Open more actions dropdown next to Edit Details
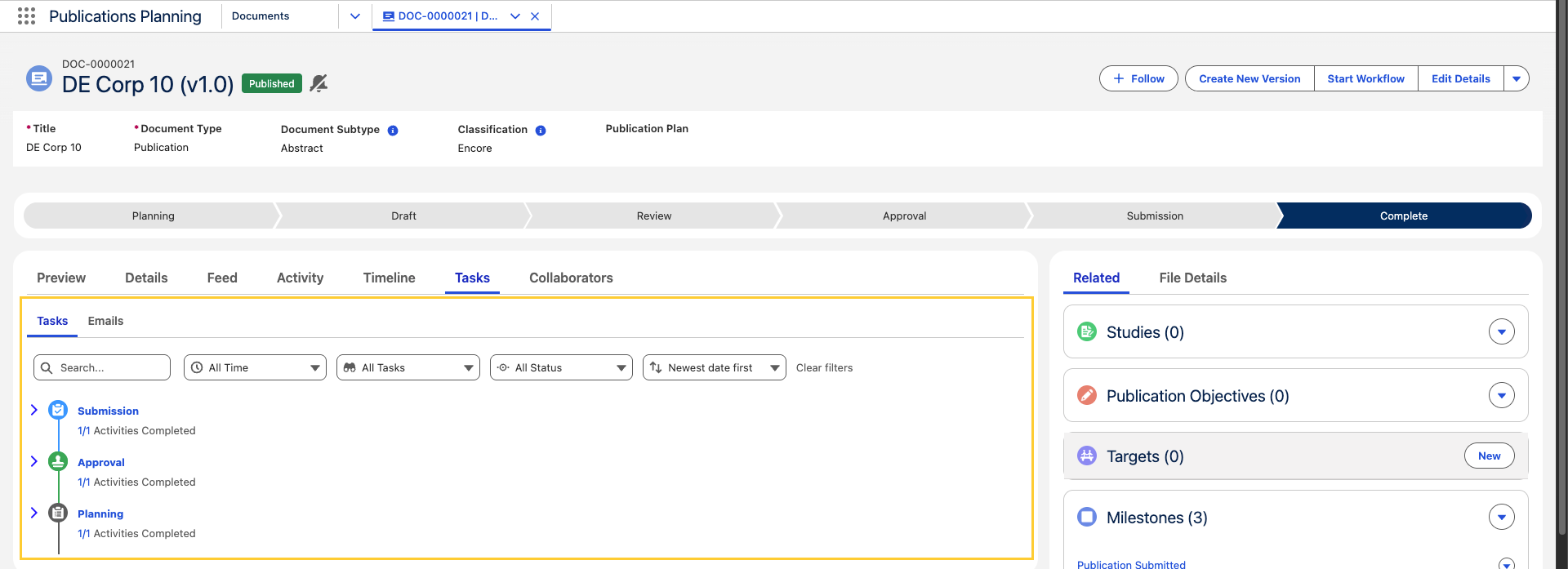This screenshot has height=569, width=1568. (x=1517, y=78)
